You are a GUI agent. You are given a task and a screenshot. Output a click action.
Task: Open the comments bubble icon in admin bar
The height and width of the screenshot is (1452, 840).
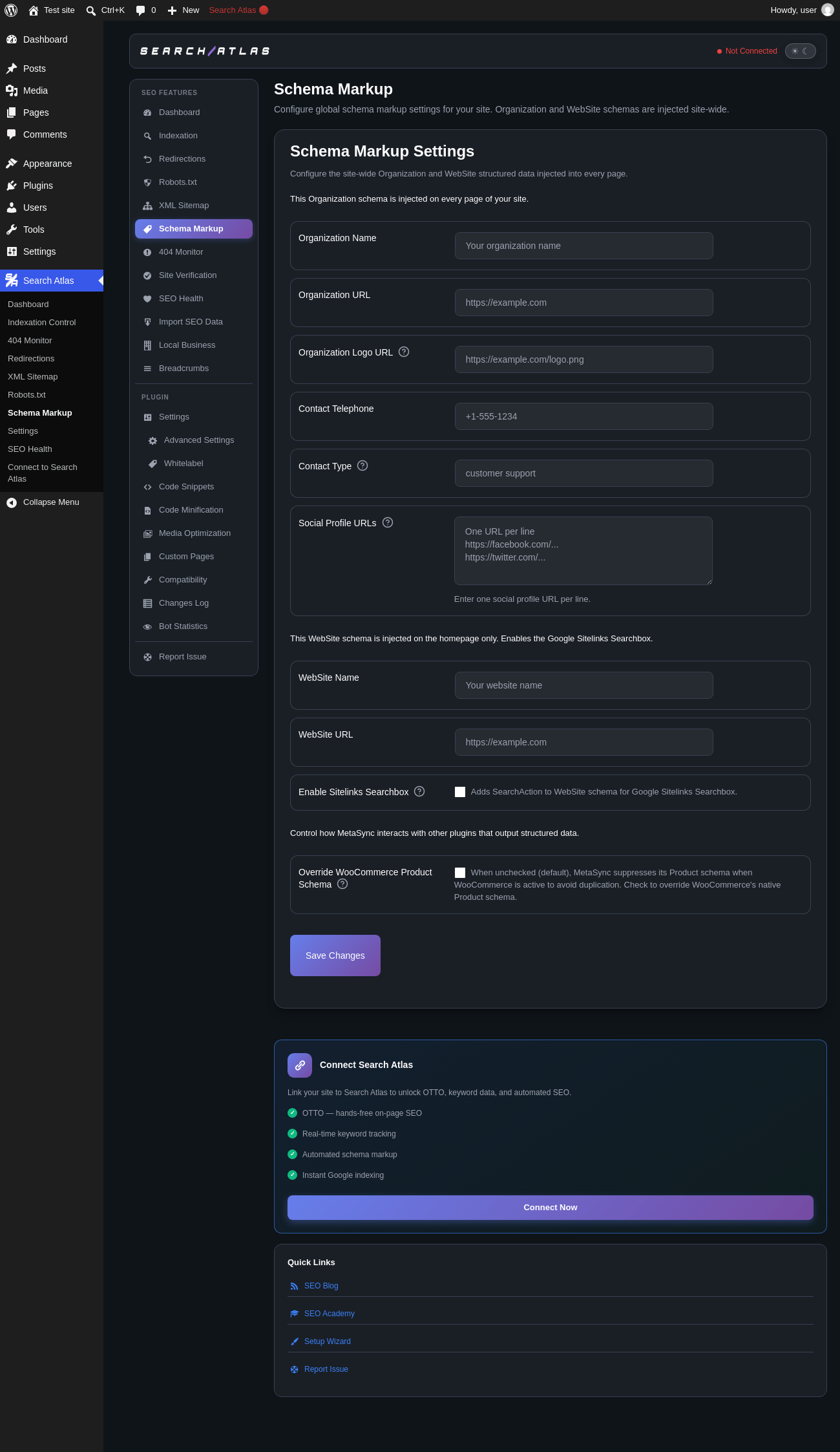140,10
